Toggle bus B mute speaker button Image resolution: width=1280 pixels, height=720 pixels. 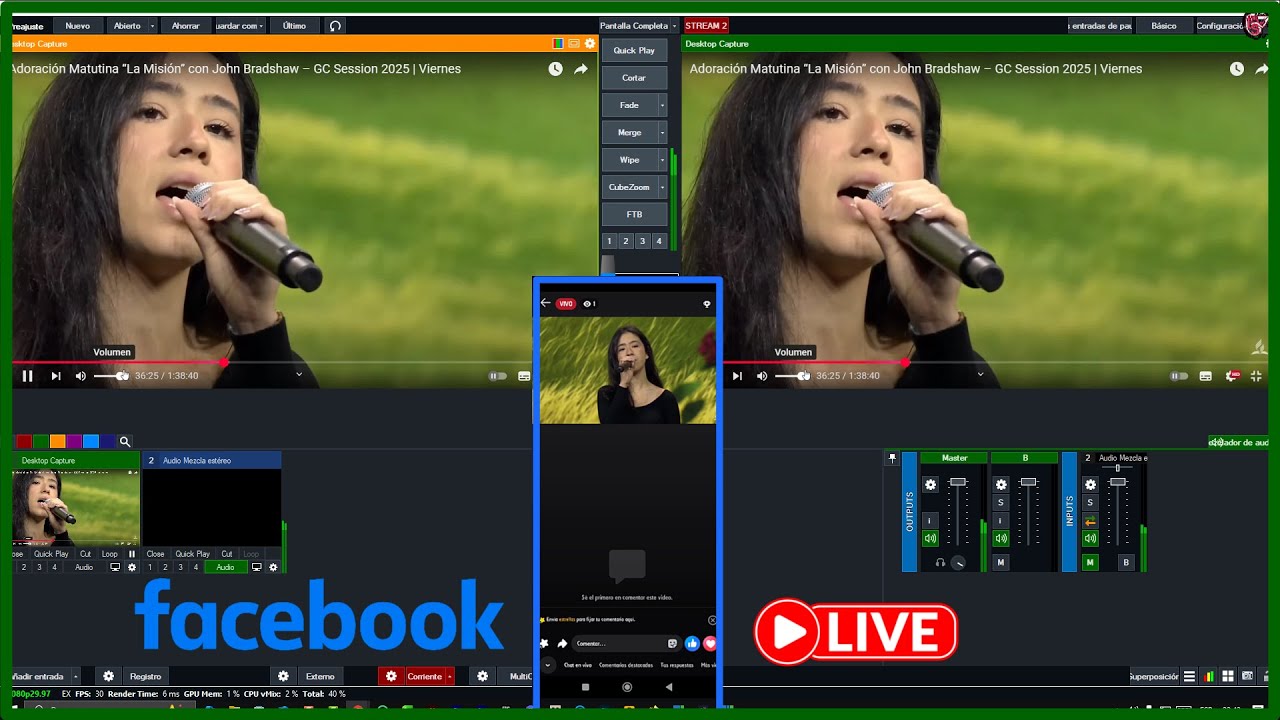(x=1001, y=538)
